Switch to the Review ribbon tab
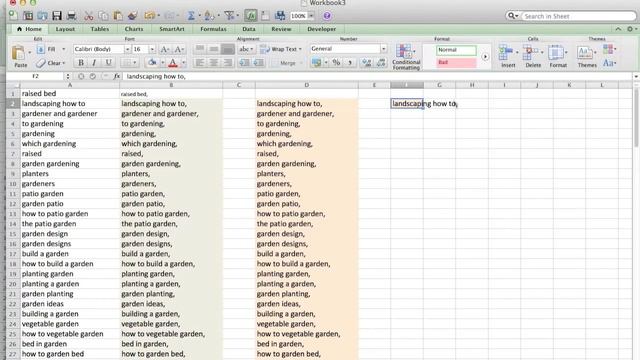 click(x=281, y=29)
